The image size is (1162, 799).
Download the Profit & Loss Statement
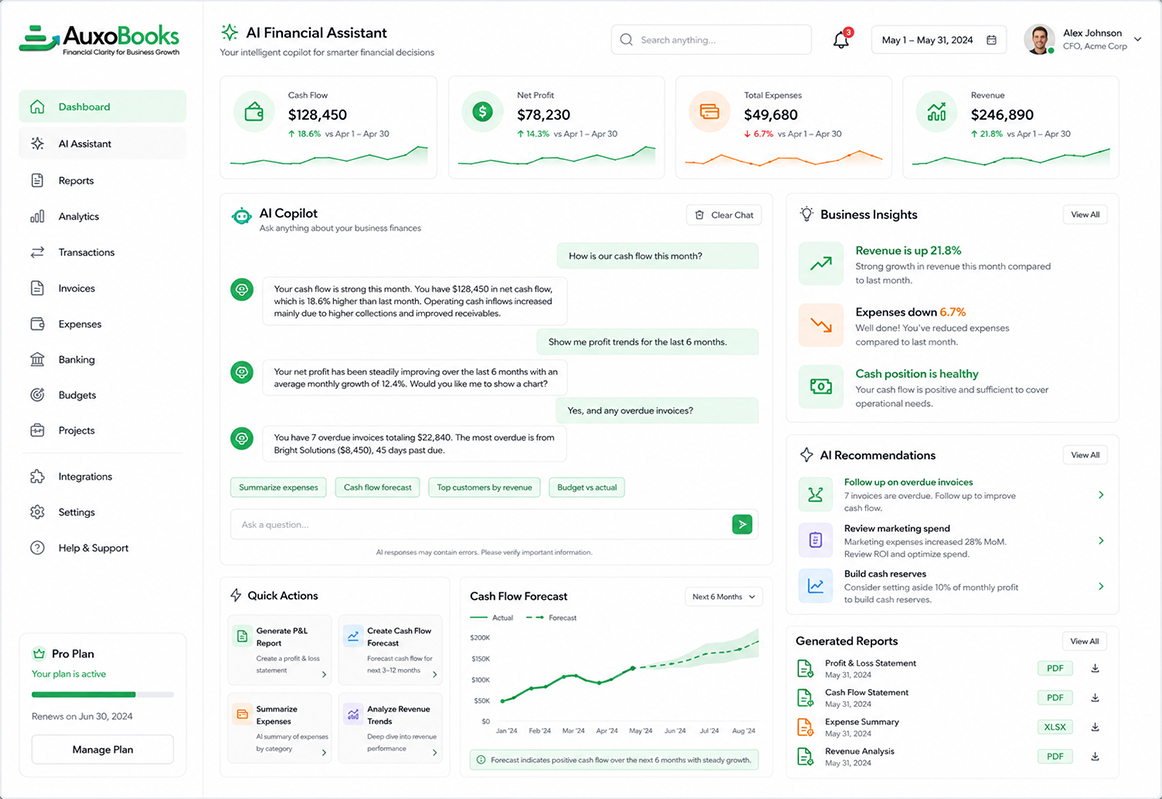click(x=1095, y=669)
